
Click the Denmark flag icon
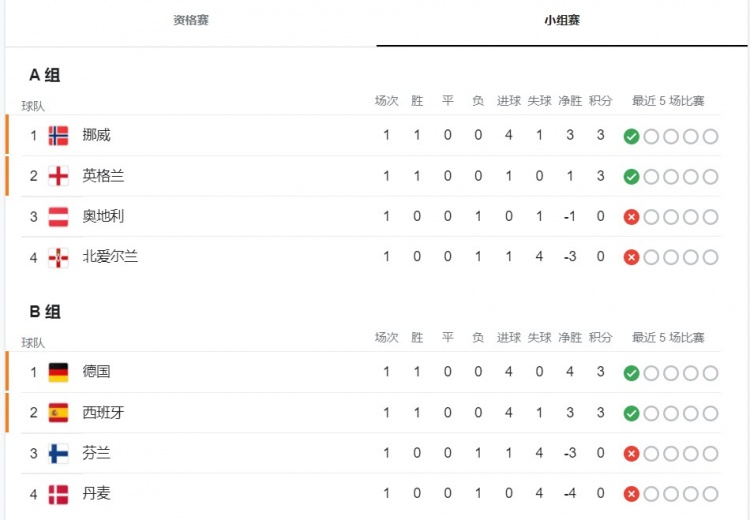[58, 494]
